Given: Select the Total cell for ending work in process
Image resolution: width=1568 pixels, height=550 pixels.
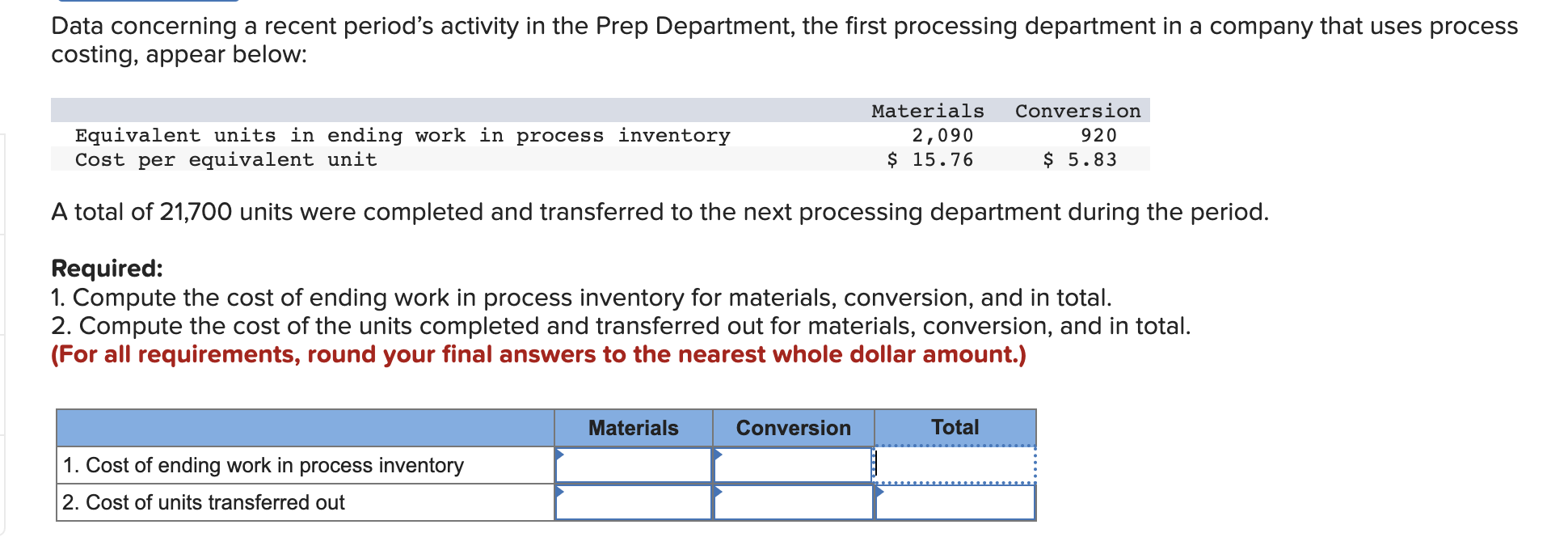Looking at the screenshot, I should point(955,465).
